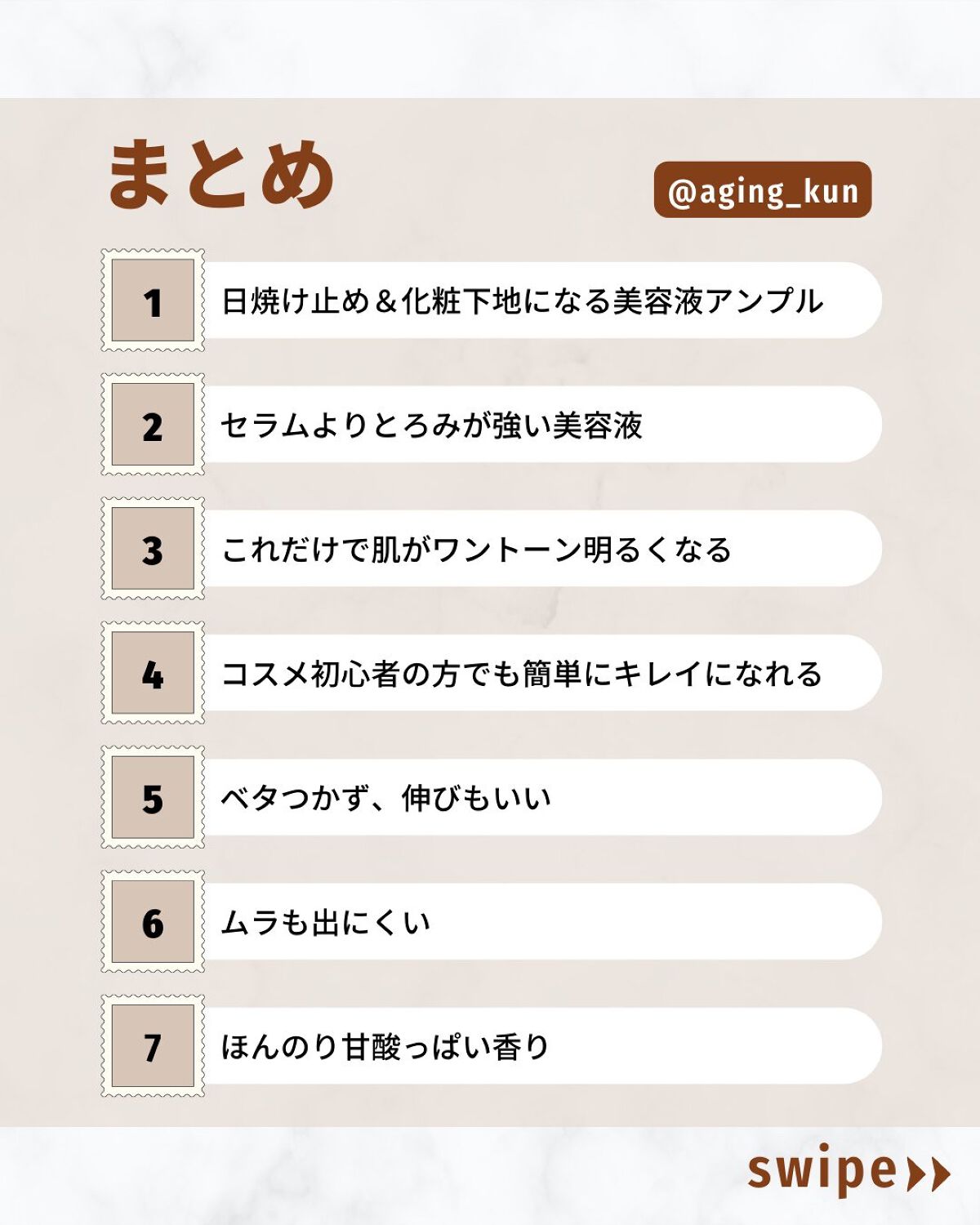The height and width of the screenshot is (1225, 980).
Task: Select the number 5 stamp icon
Action: [x=153, y=797]
